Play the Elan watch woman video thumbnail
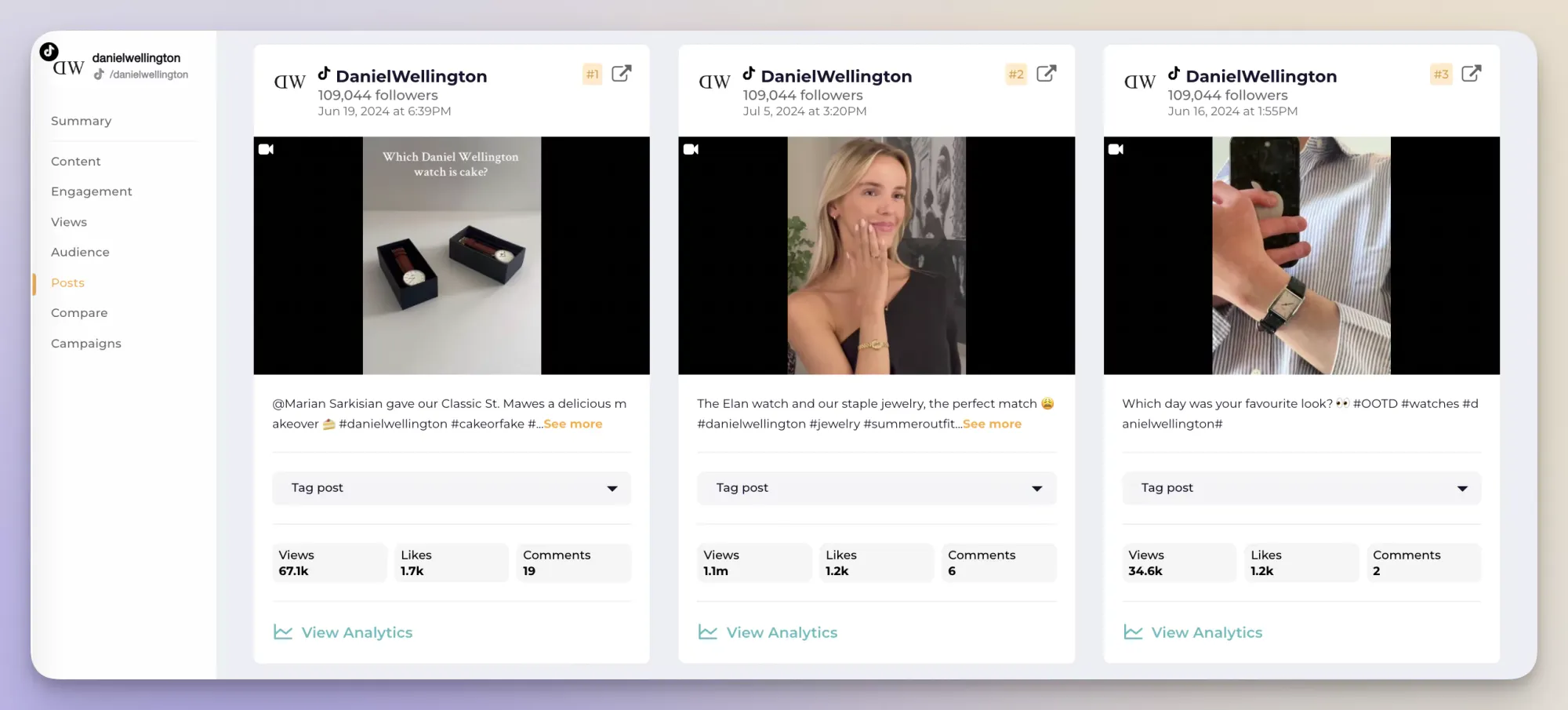This screenshot has height=710, width=1568. (x=877, y=256)
